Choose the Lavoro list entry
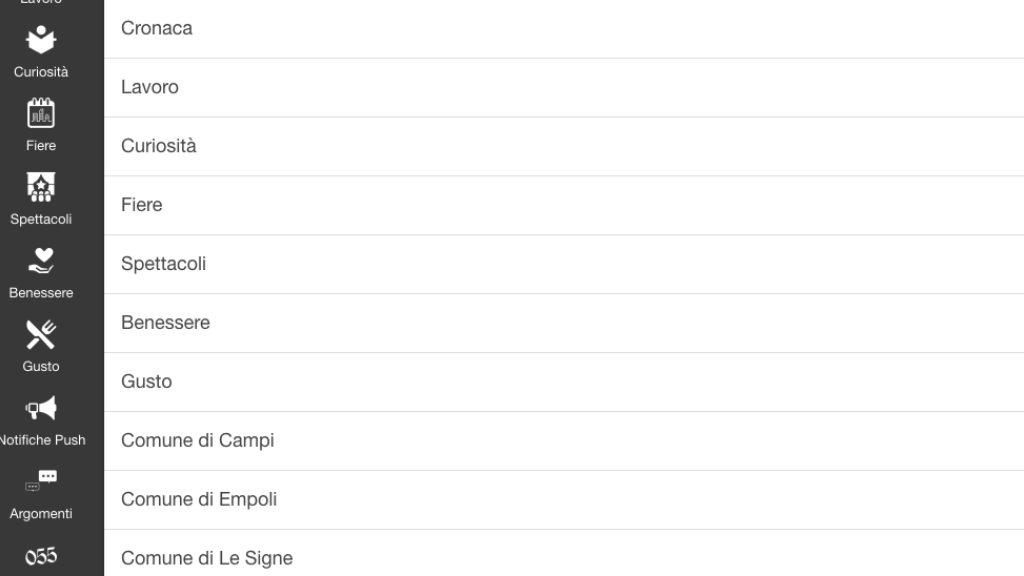 564,88
